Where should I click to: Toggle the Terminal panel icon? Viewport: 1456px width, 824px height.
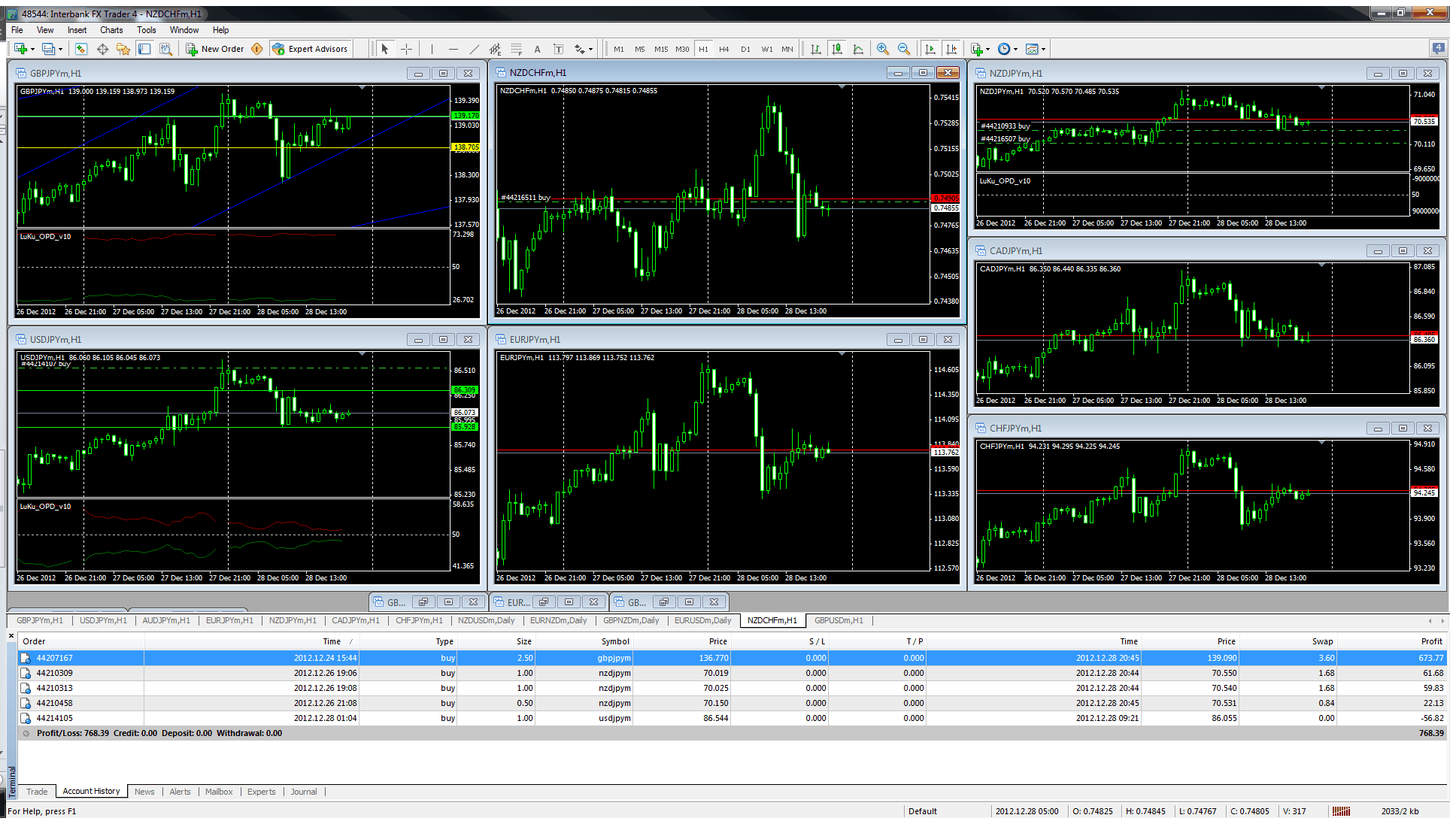(x=144, y=49)
